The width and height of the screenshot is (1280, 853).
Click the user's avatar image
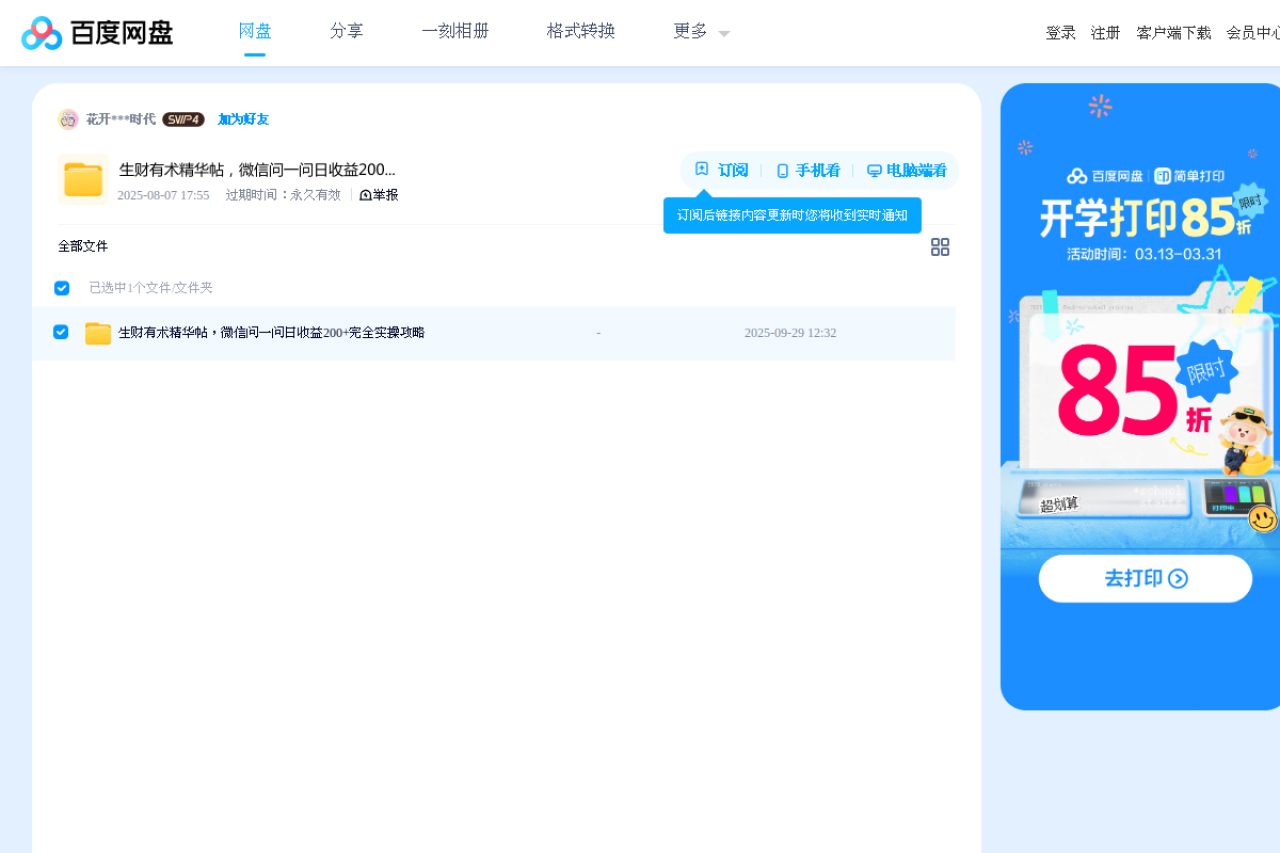pos(68,118)
